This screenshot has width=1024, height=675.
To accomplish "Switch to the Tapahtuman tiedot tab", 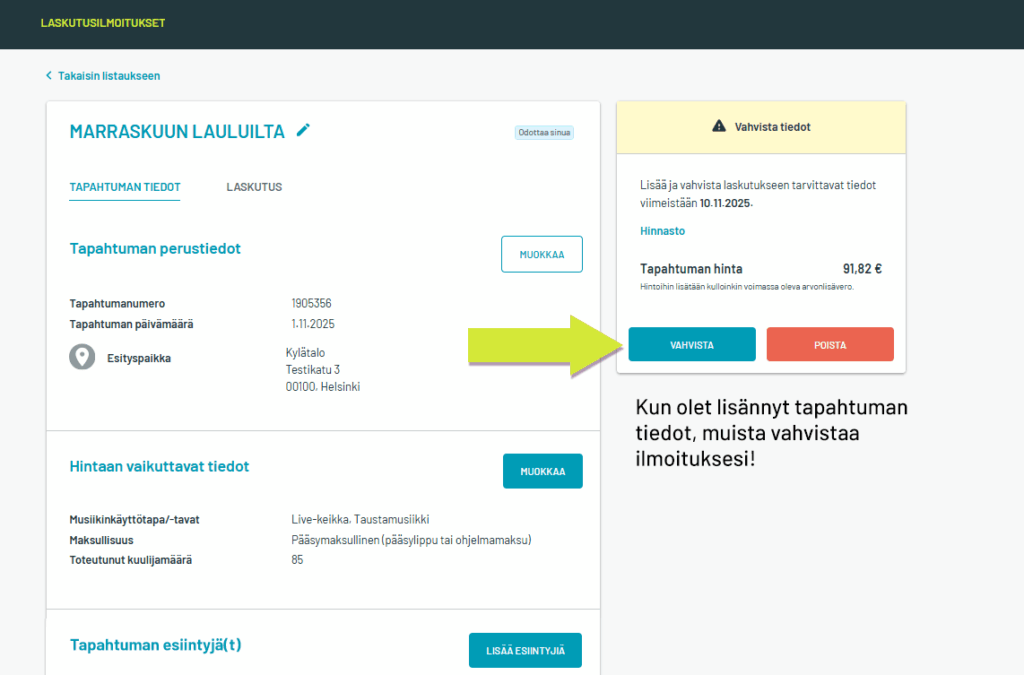I will point(124,187).
